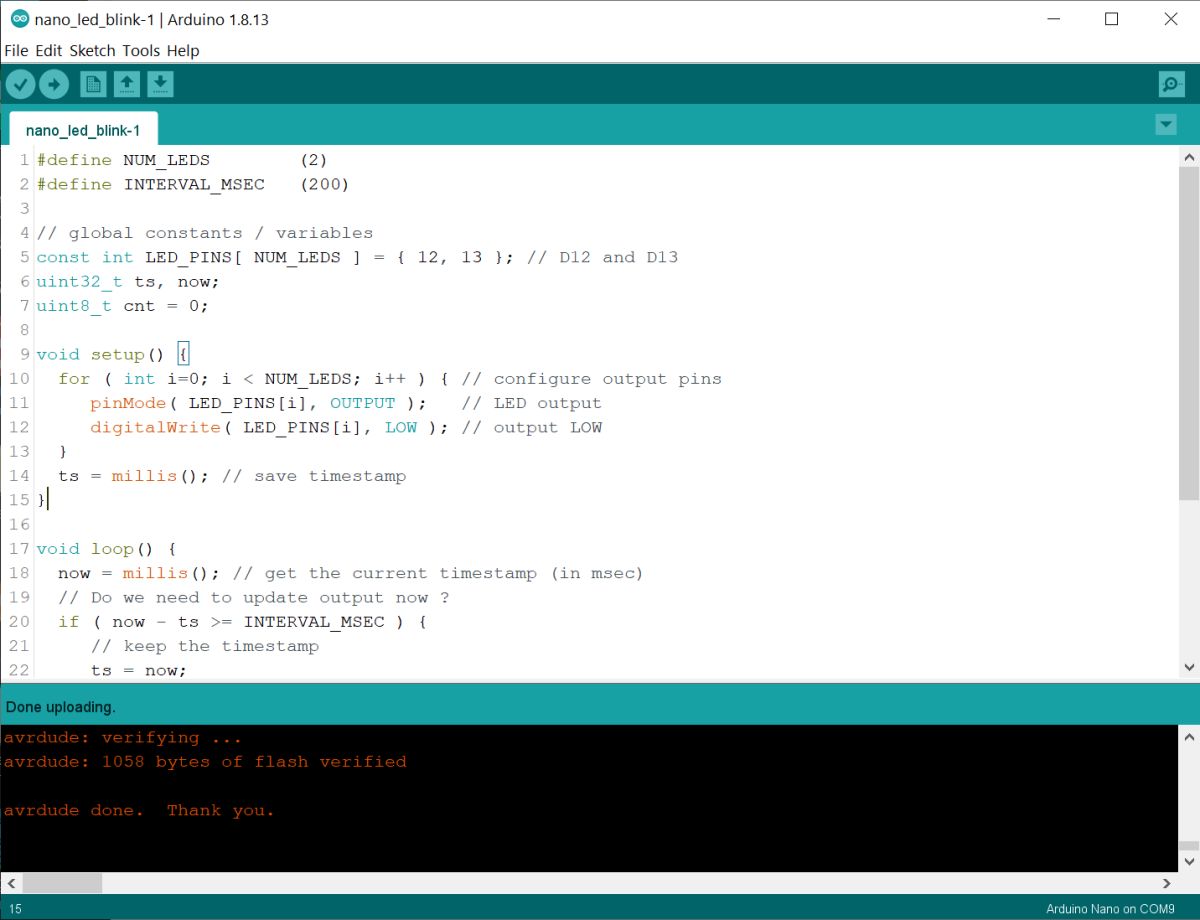This screenshot has width=1200, height=920.
Task: Click the Upload arrow button
Action: coord(54,84)
